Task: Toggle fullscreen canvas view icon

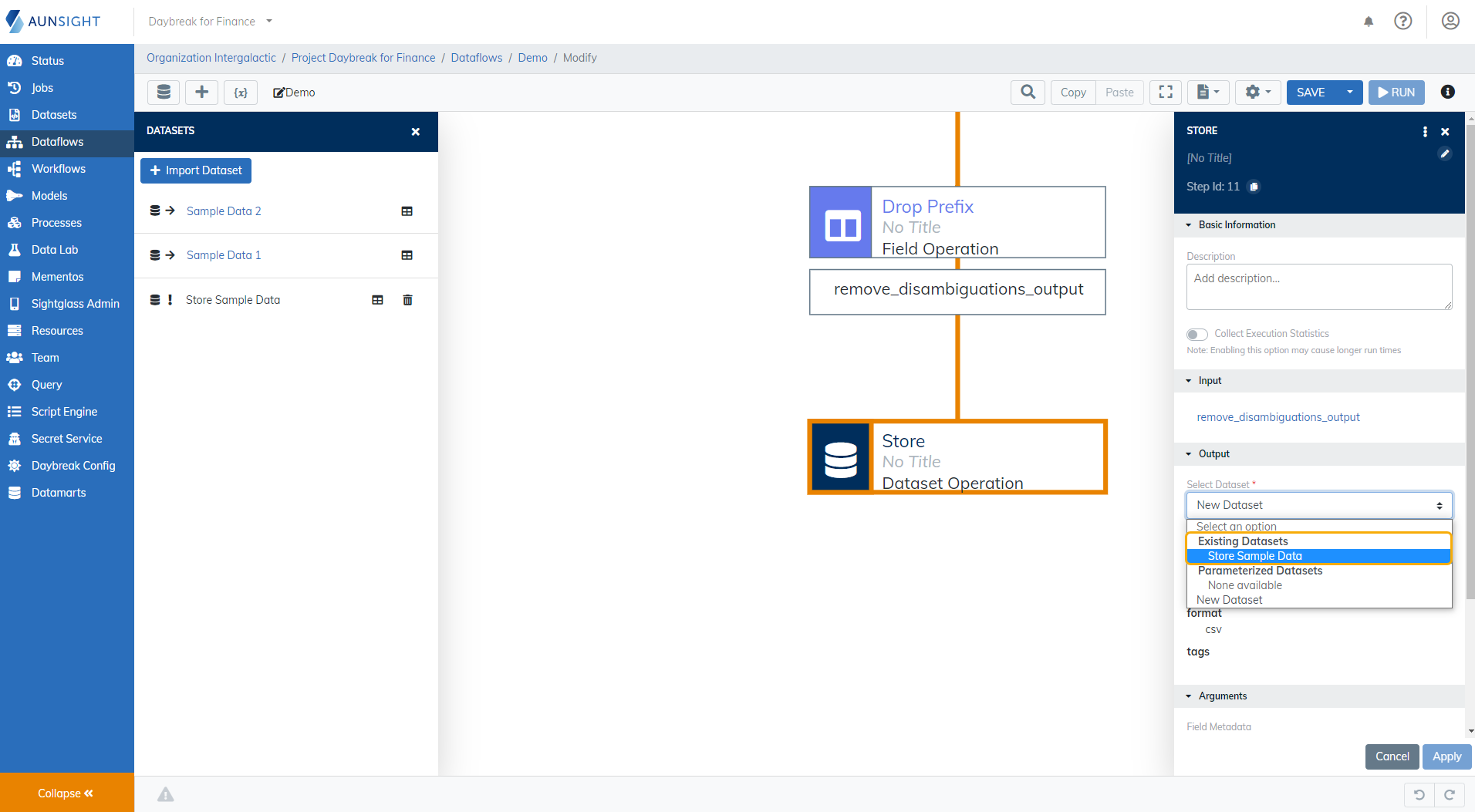Action: point(1166,93)
